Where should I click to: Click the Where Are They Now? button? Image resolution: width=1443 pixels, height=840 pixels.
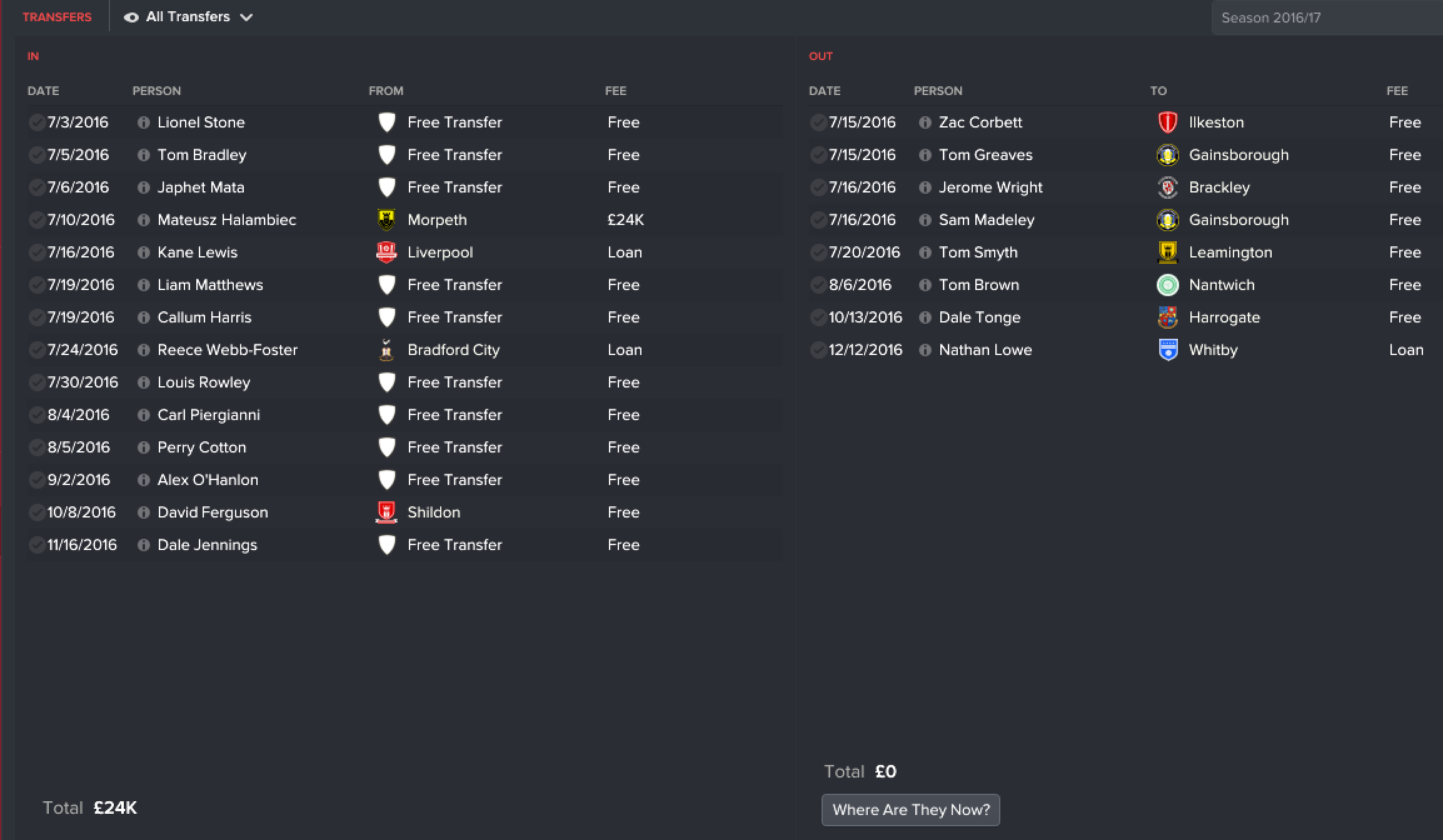911,810
